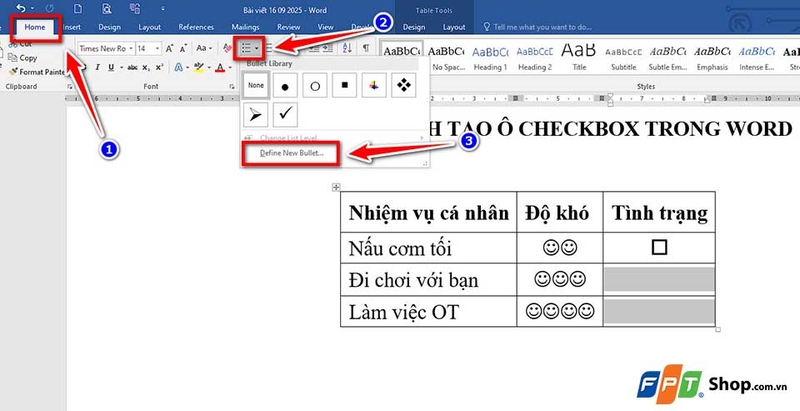Expand the Font Color dropdown arrow

point(230,67)
